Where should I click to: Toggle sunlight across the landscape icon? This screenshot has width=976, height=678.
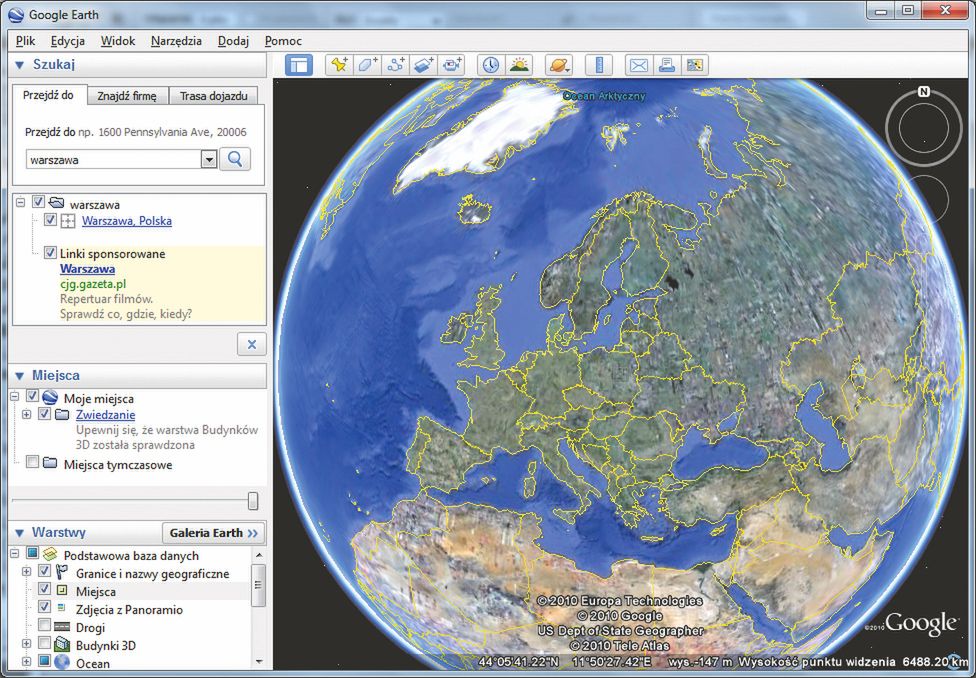(x=519, y=65)
